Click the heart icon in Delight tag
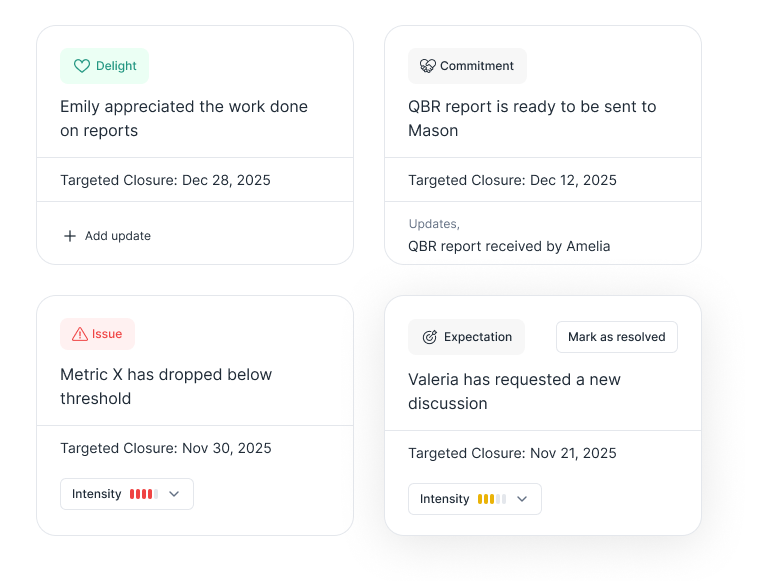 pyautogui.click(x=82, y=66)
